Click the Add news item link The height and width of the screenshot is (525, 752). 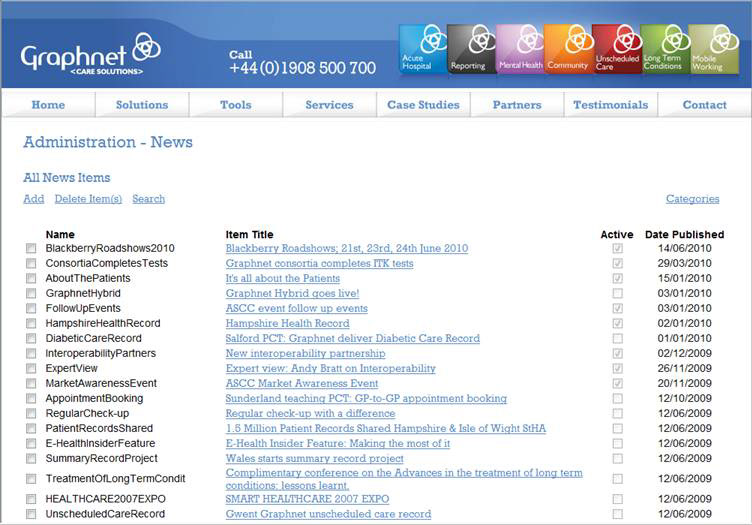tap(33, 199)
